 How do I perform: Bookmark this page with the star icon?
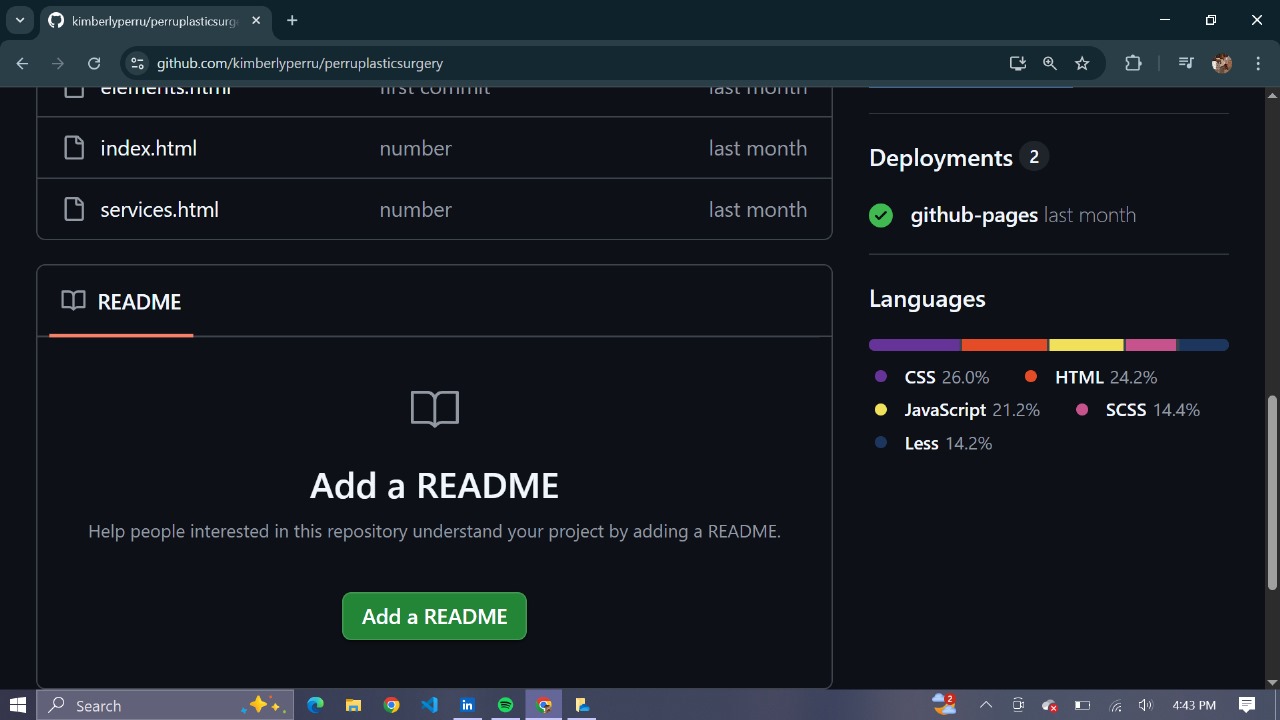pyautogui.click(x=1082, y=63)
